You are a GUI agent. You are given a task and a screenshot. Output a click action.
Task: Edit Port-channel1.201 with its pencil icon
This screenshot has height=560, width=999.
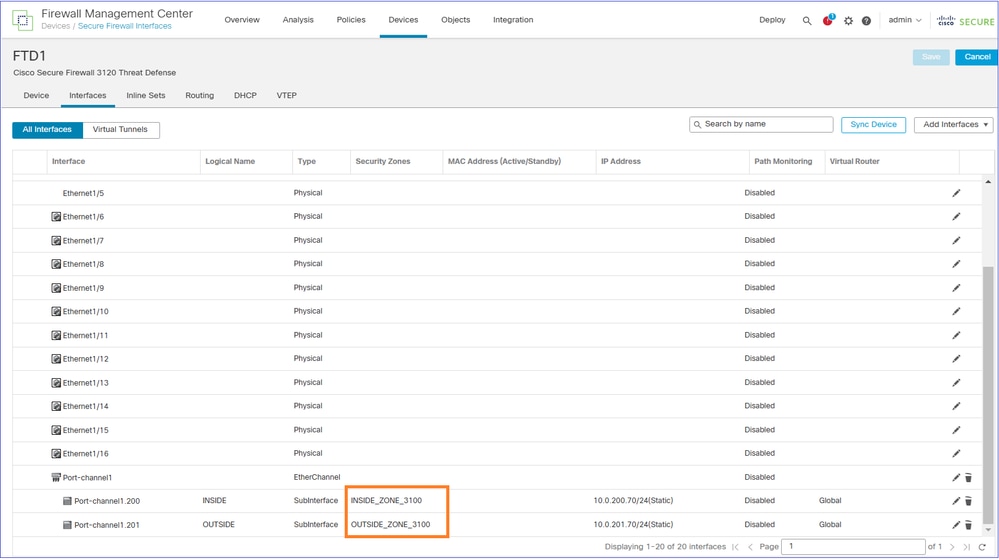click(x=956, y=525)
